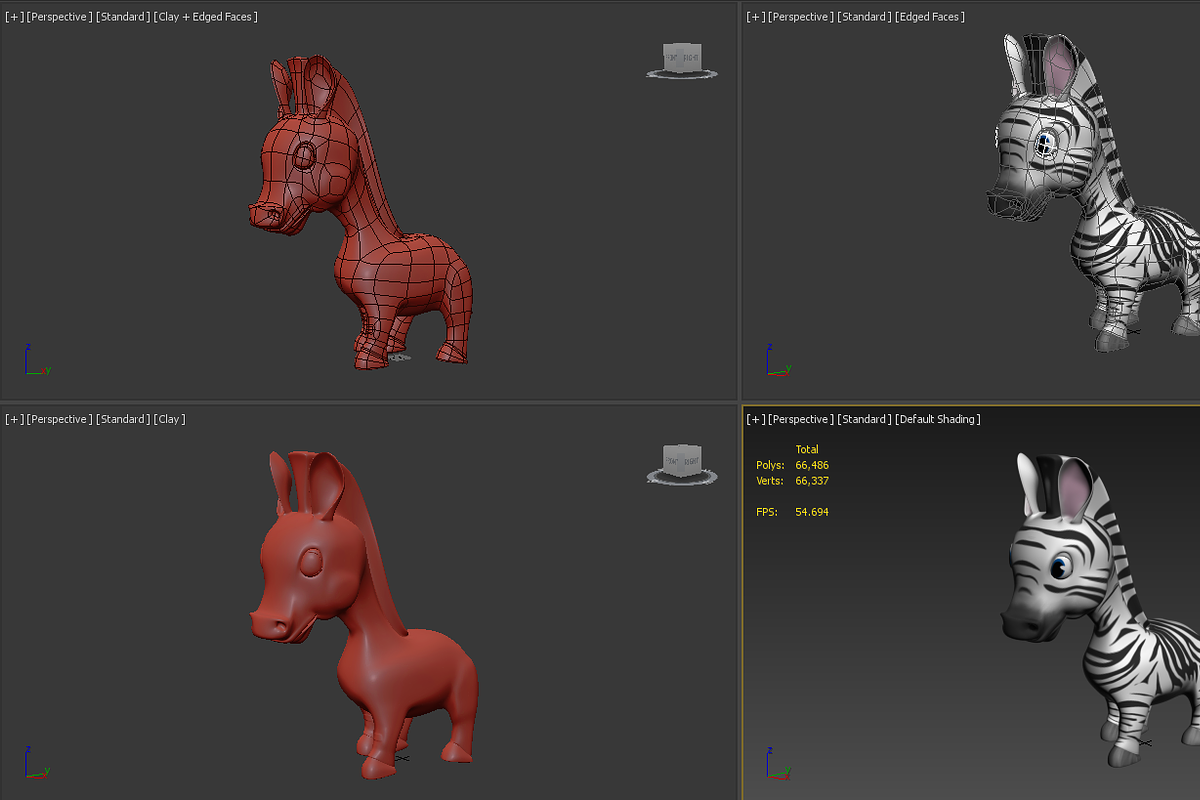Open the [Clay + Edged Faces] shading menu

point(205,17)
